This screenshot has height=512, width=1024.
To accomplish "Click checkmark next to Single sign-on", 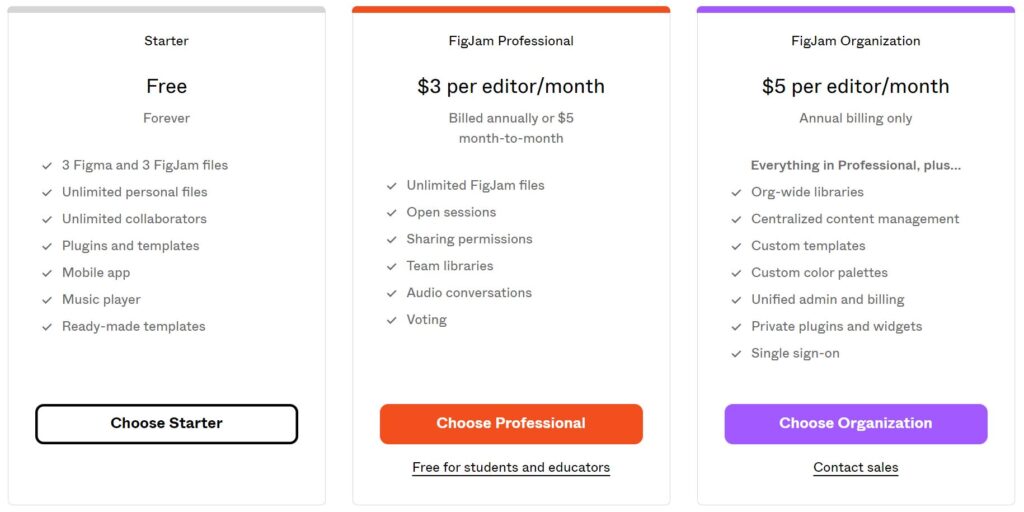I will click(x=737, y=354).
